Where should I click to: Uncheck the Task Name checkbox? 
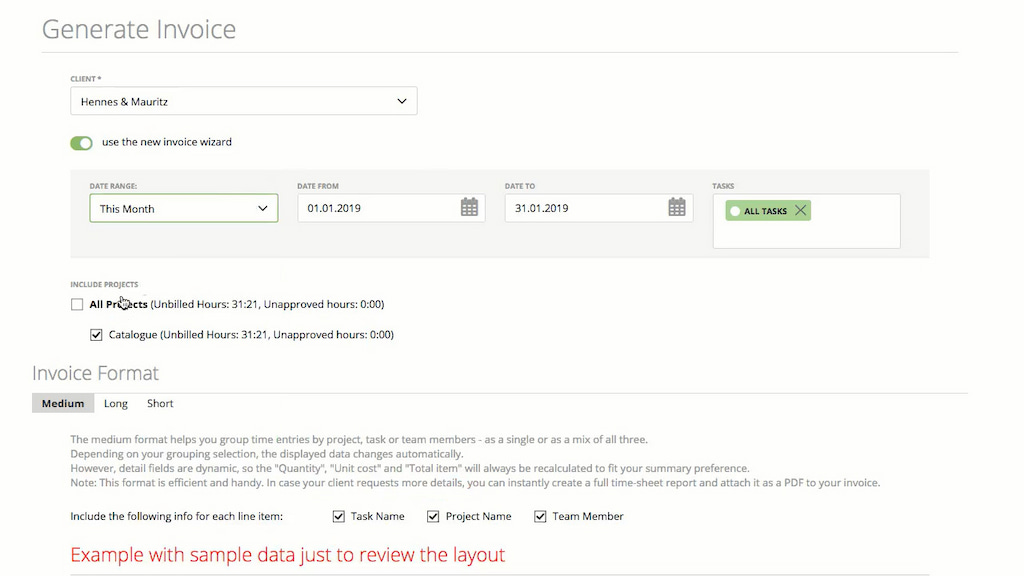click(x=339, y=516)
